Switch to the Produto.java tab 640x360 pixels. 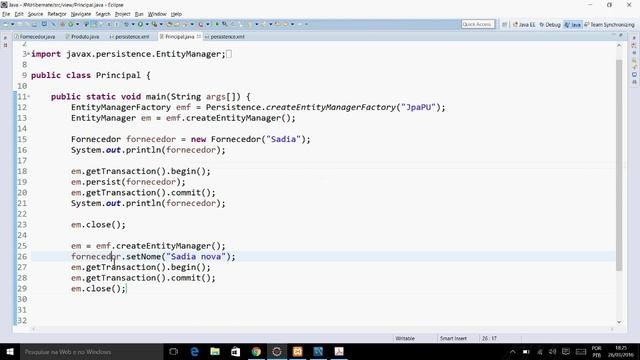coord(82,37)
